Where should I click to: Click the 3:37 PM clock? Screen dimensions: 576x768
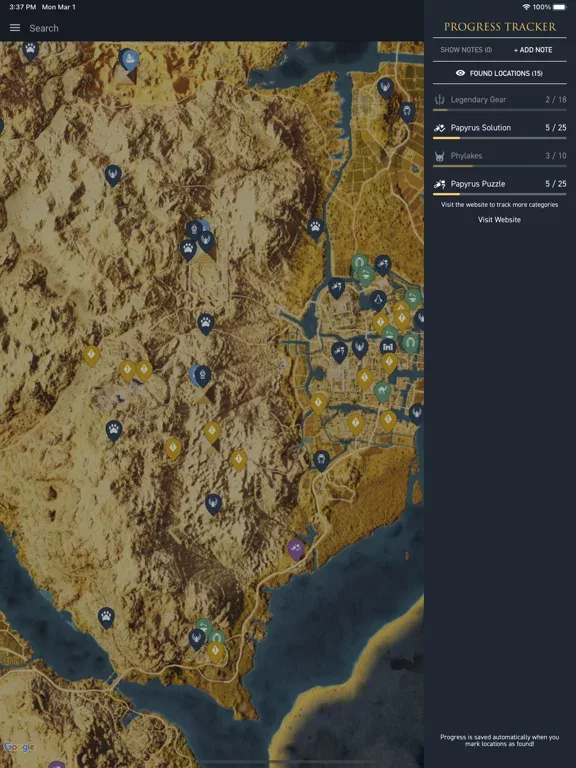pos(22,7)
